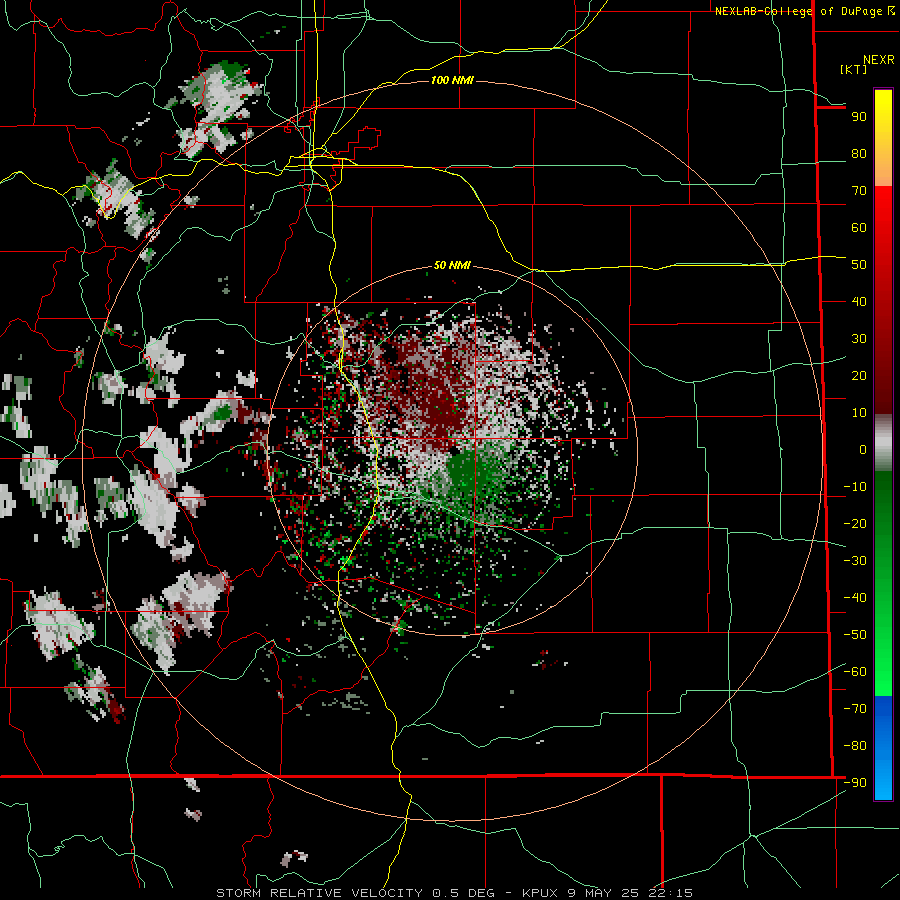Click the 0 value on velocity scale
The height and width of the screenshot is (900, 900).
[863, 450]
